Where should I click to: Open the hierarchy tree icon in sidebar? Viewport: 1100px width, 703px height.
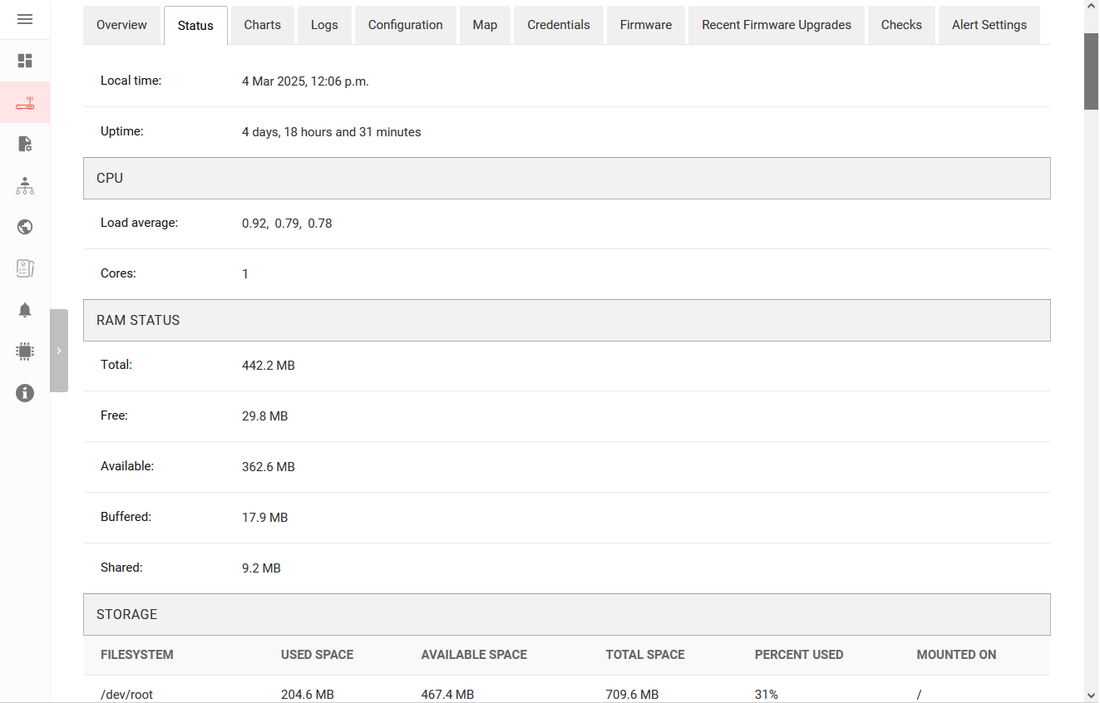point(25,186)
